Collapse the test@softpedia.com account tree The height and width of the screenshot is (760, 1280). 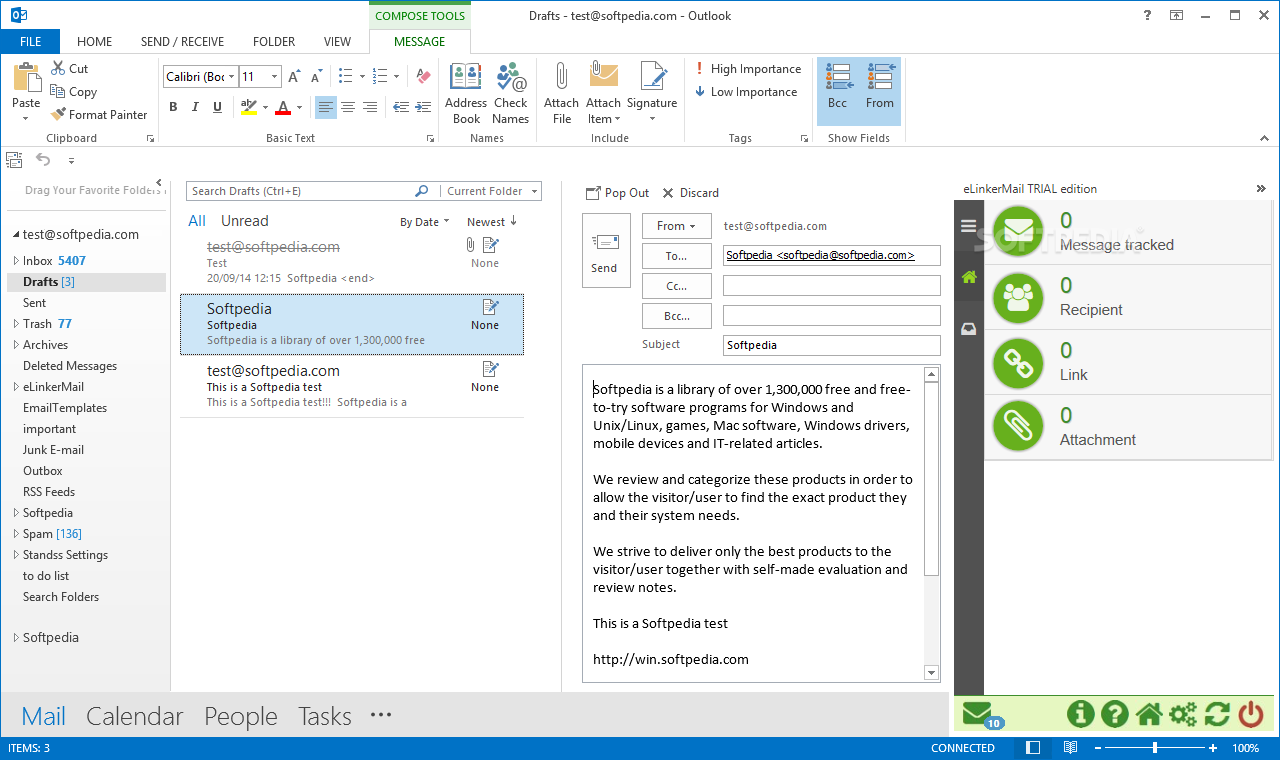point(16,235)
